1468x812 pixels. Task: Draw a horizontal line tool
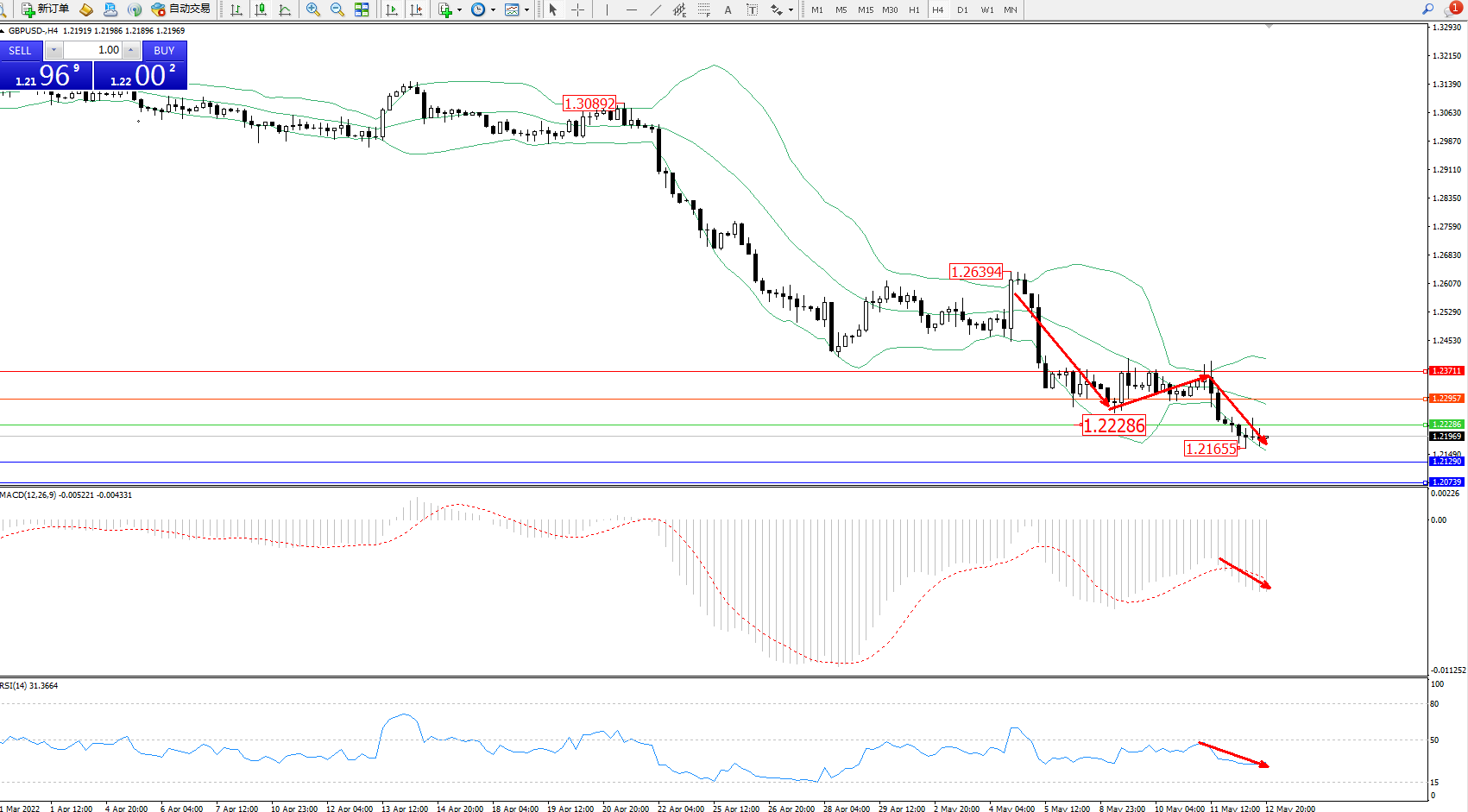click(x=632, y=9)
